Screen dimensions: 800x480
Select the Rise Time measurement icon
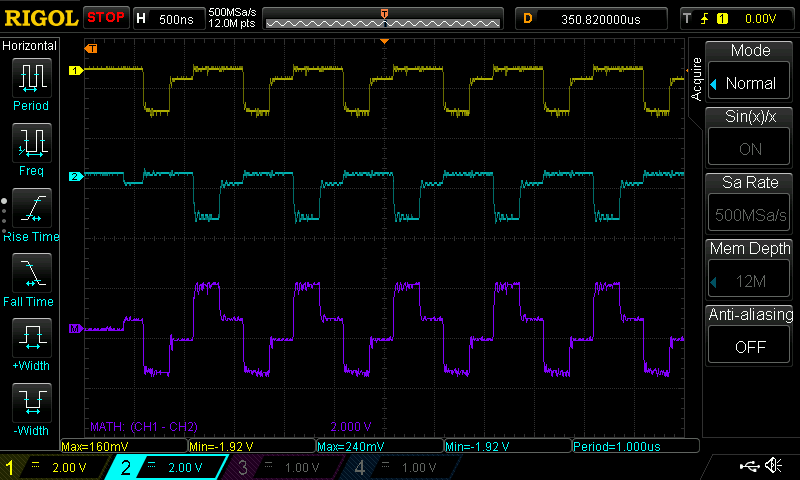point(31,209)
